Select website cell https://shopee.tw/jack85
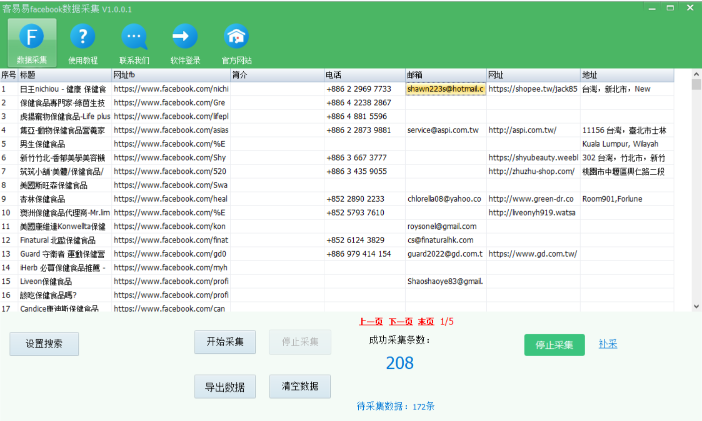Screen dimensions: 702x421 (533, 89)
